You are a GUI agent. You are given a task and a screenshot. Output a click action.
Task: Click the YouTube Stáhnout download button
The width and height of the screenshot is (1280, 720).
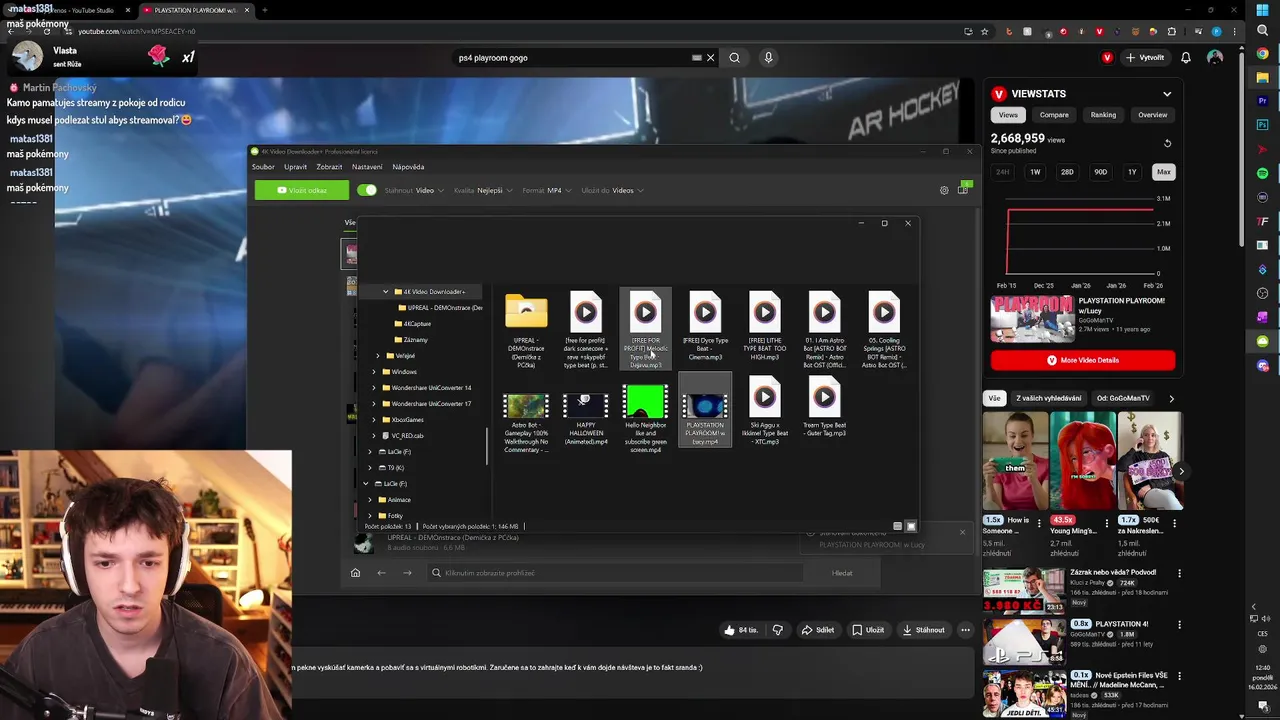pos(923,630)
